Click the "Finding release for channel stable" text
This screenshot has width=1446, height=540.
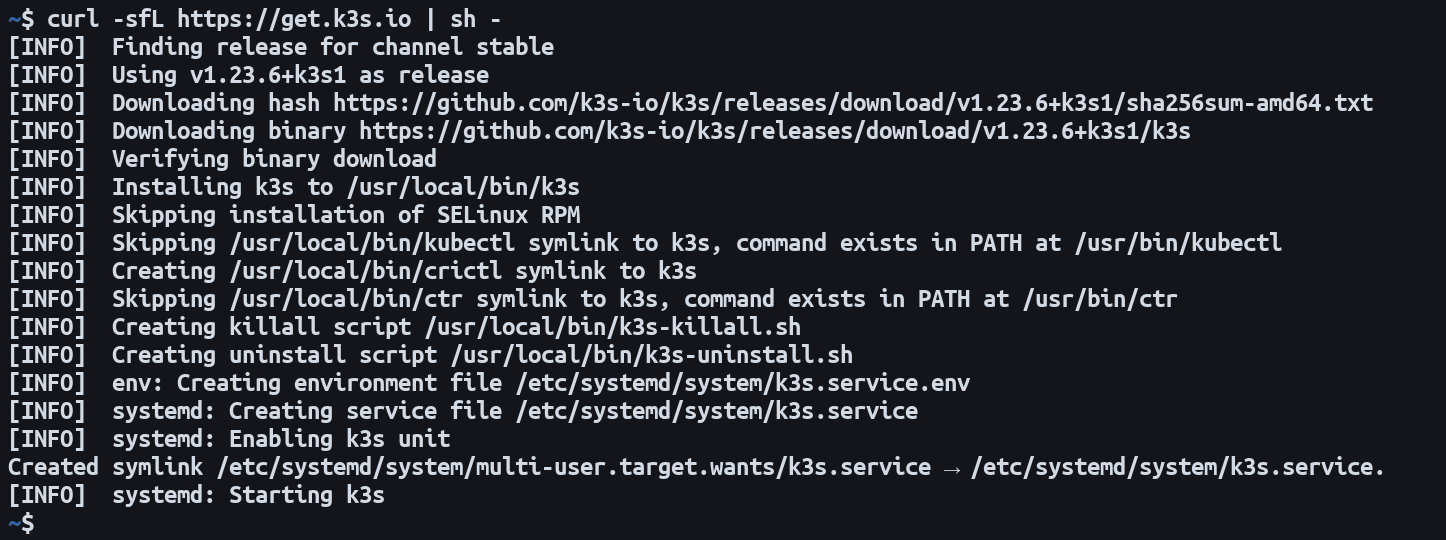(332, 46)
